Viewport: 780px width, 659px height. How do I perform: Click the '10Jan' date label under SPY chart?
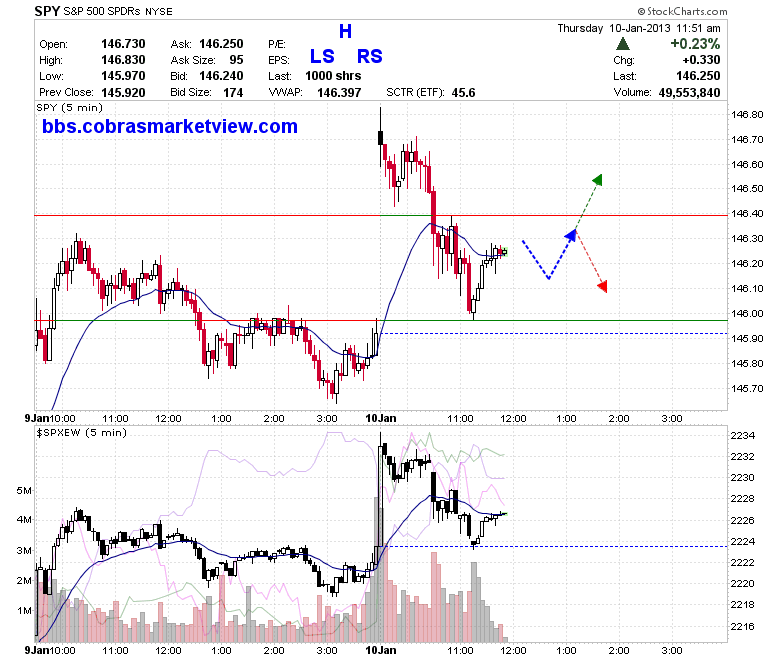[381, 418]
